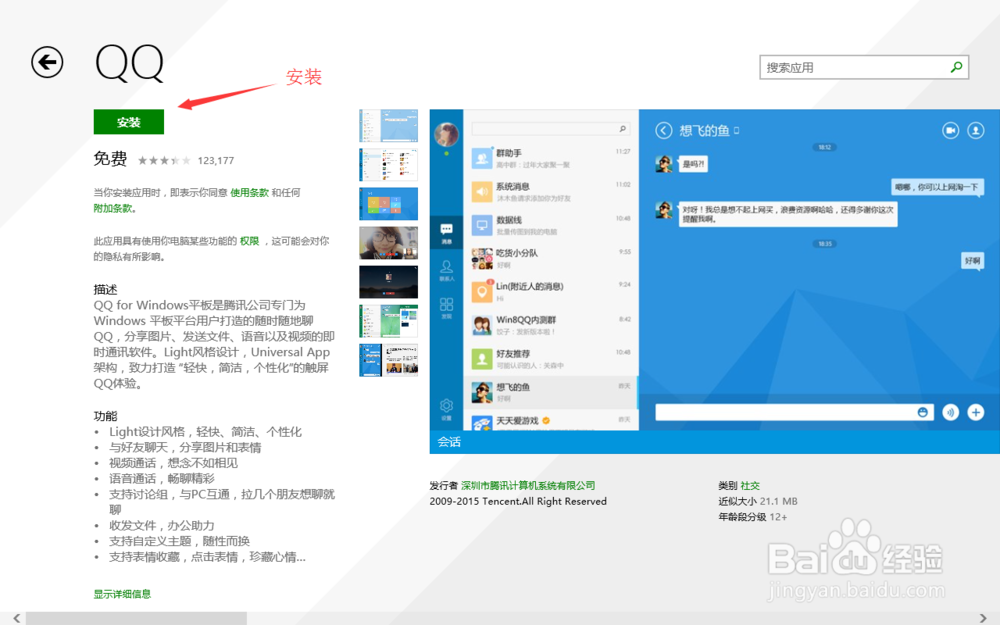Click 显示详细信息 show details link
1000x625 pixels.
click(x=122, y=594)
